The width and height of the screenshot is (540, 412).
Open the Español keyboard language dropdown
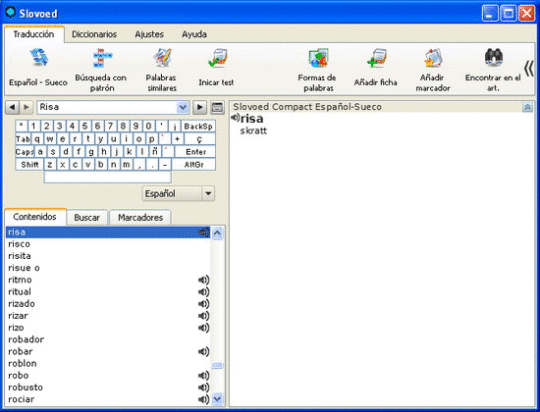coord(208,193)
